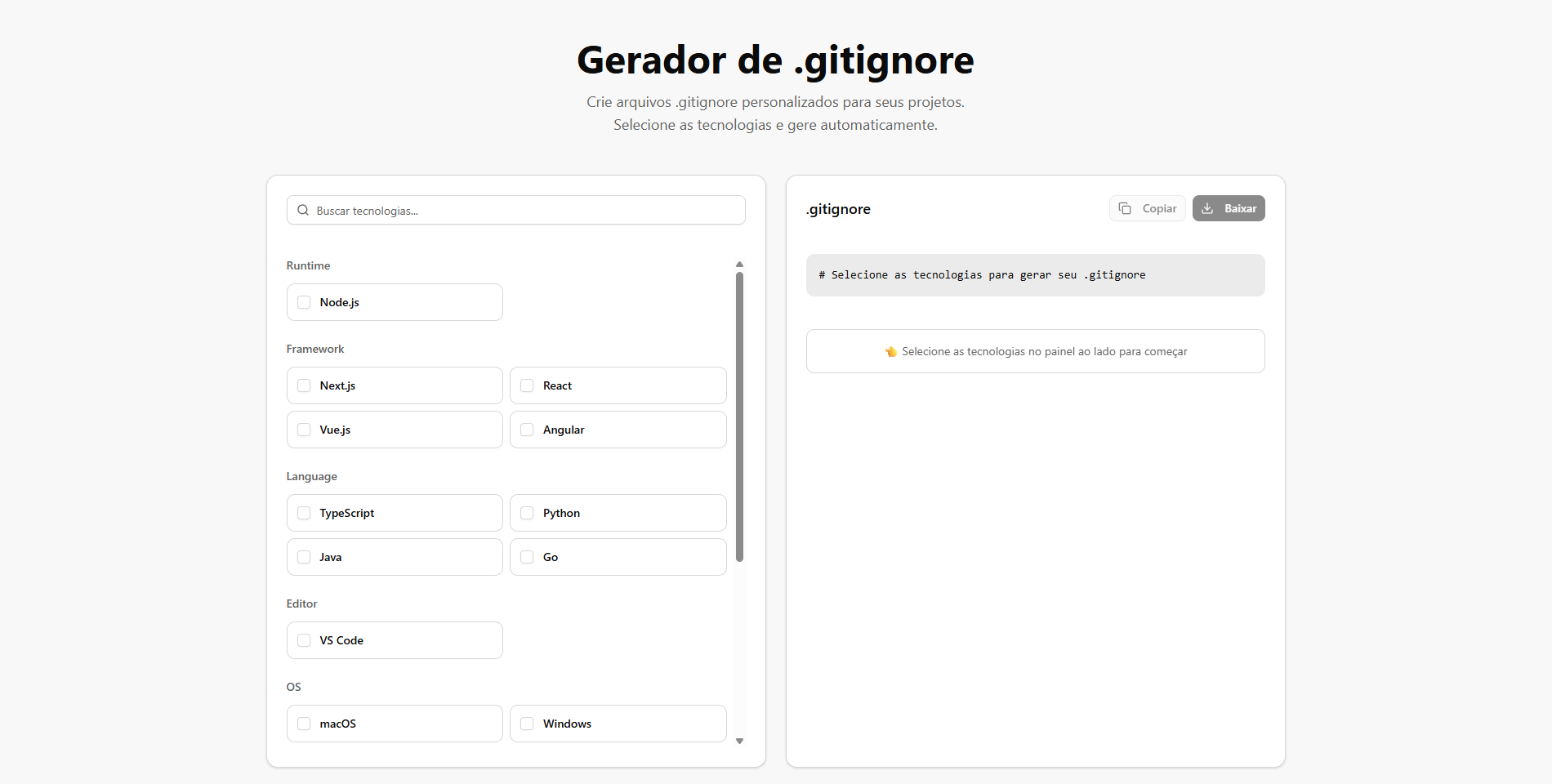The height and width of the screenshot is (784, 1552).
Task: Check the macOS operating system option
Action: [x=304, y=724]
